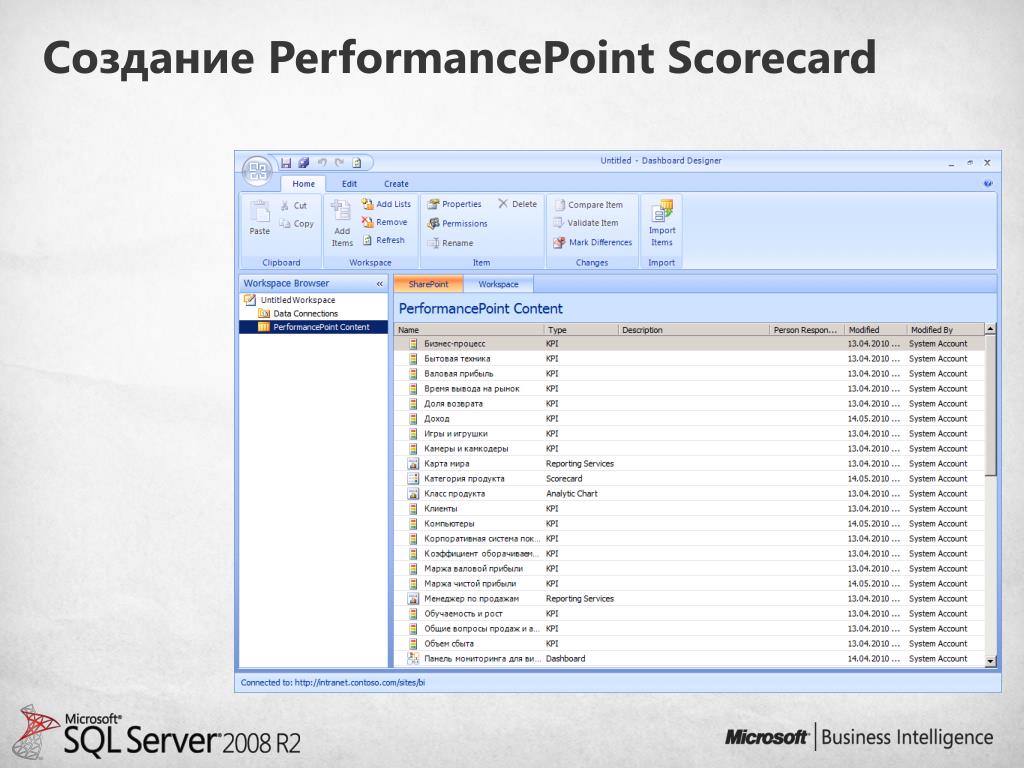1024x768 pixels.
Task: Click the Объем сбыта KPI icon
Action: click(x=413, y=644)
